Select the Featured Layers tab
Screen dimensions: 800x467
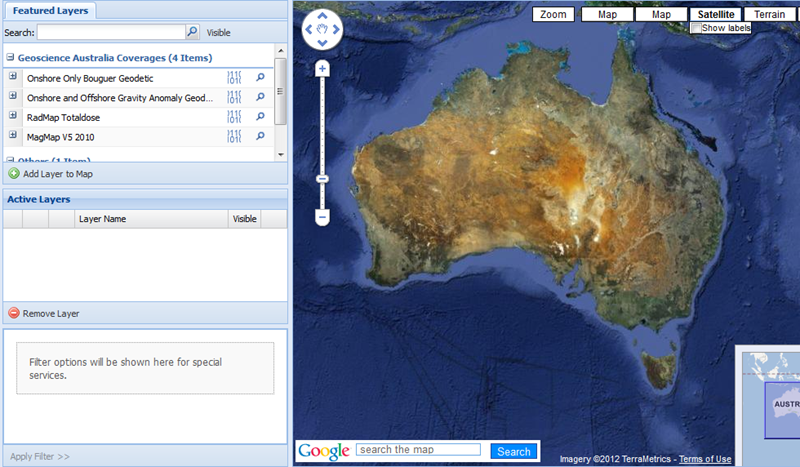point(49,11)
